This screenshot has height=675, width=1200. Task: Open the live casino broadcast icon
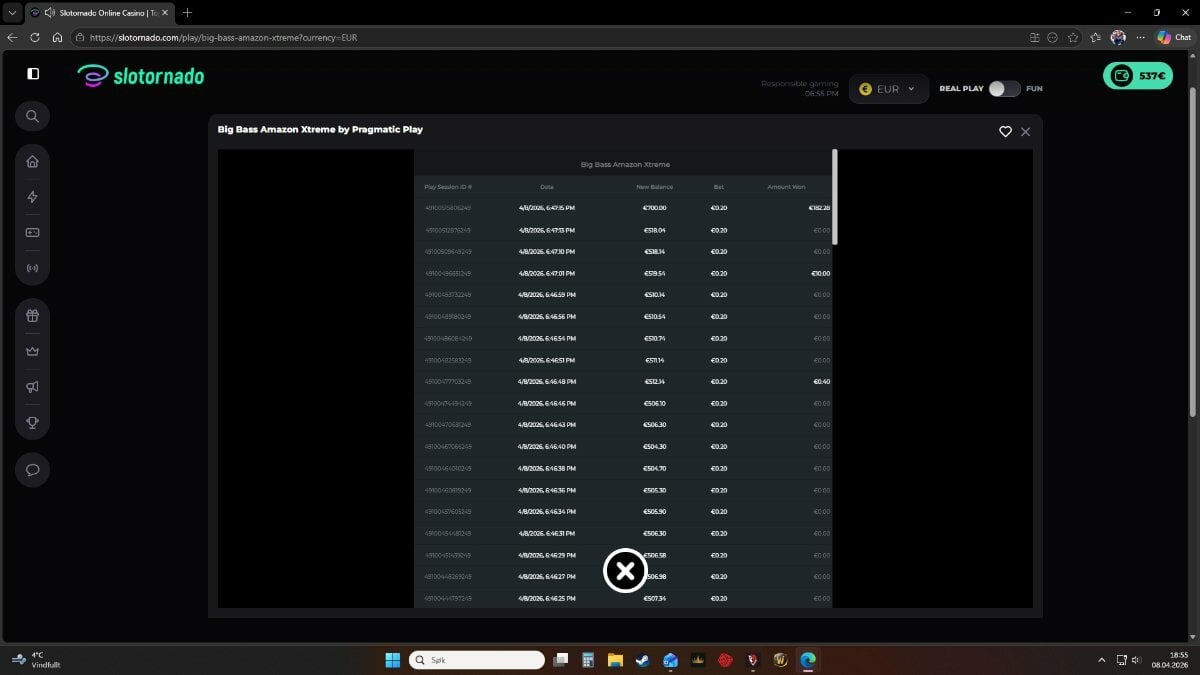[32, 268]
